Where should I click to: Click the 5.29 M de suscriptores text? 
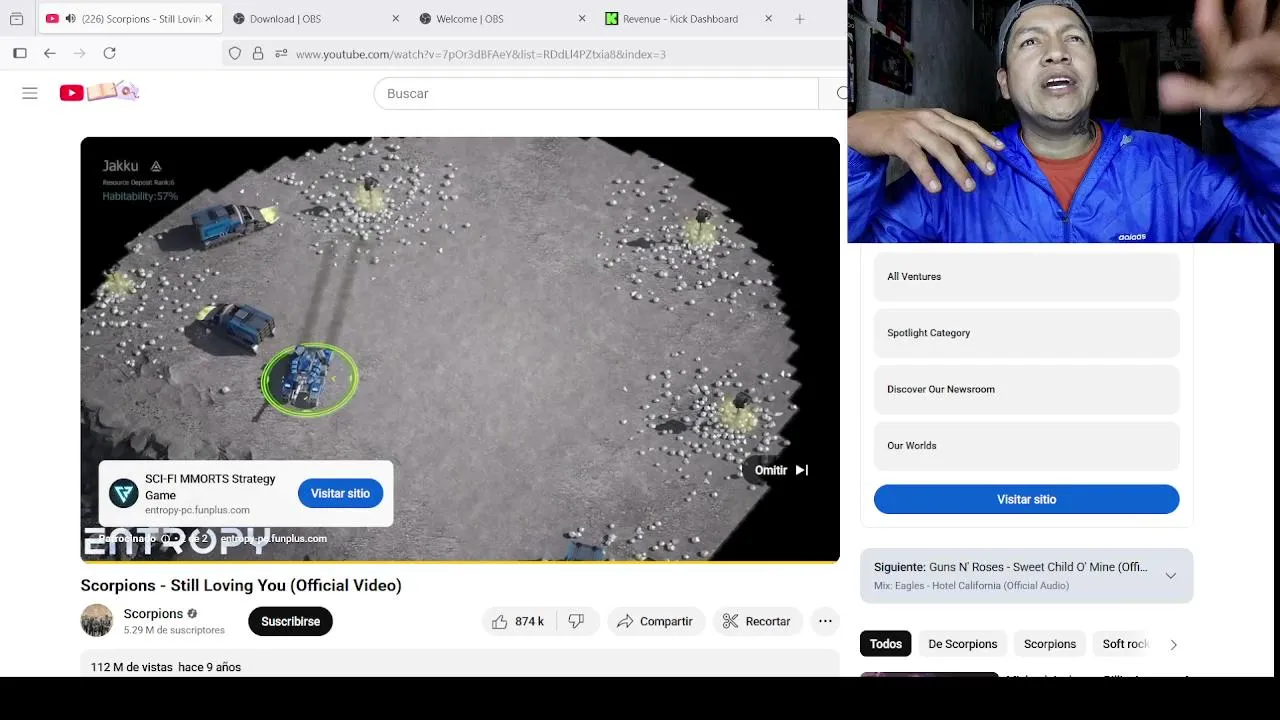[x=174, y=630]
